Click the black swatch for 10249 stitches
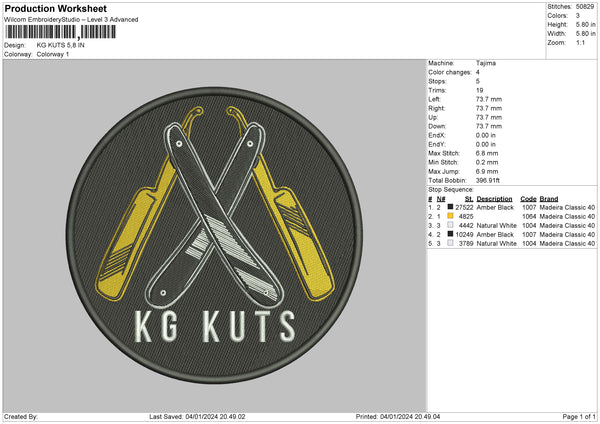600x424 pixels. (x=450, y=234)
